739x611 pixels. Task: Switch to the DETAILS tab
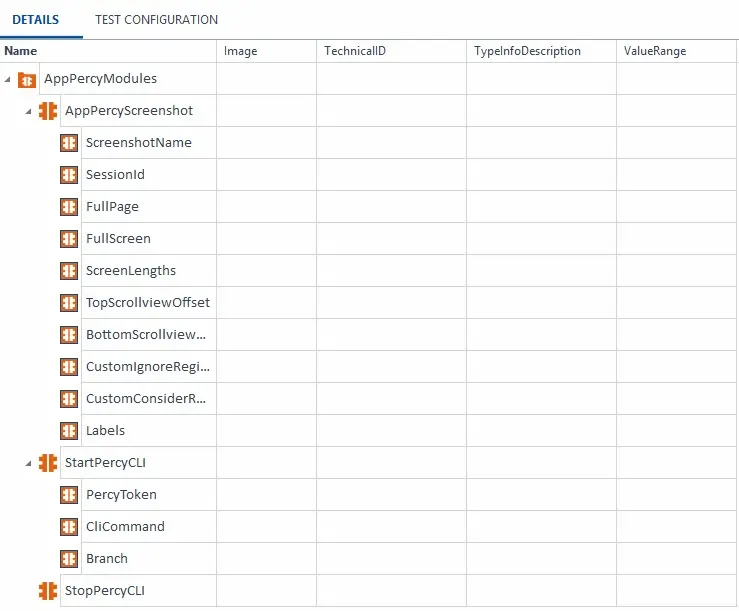35,20
